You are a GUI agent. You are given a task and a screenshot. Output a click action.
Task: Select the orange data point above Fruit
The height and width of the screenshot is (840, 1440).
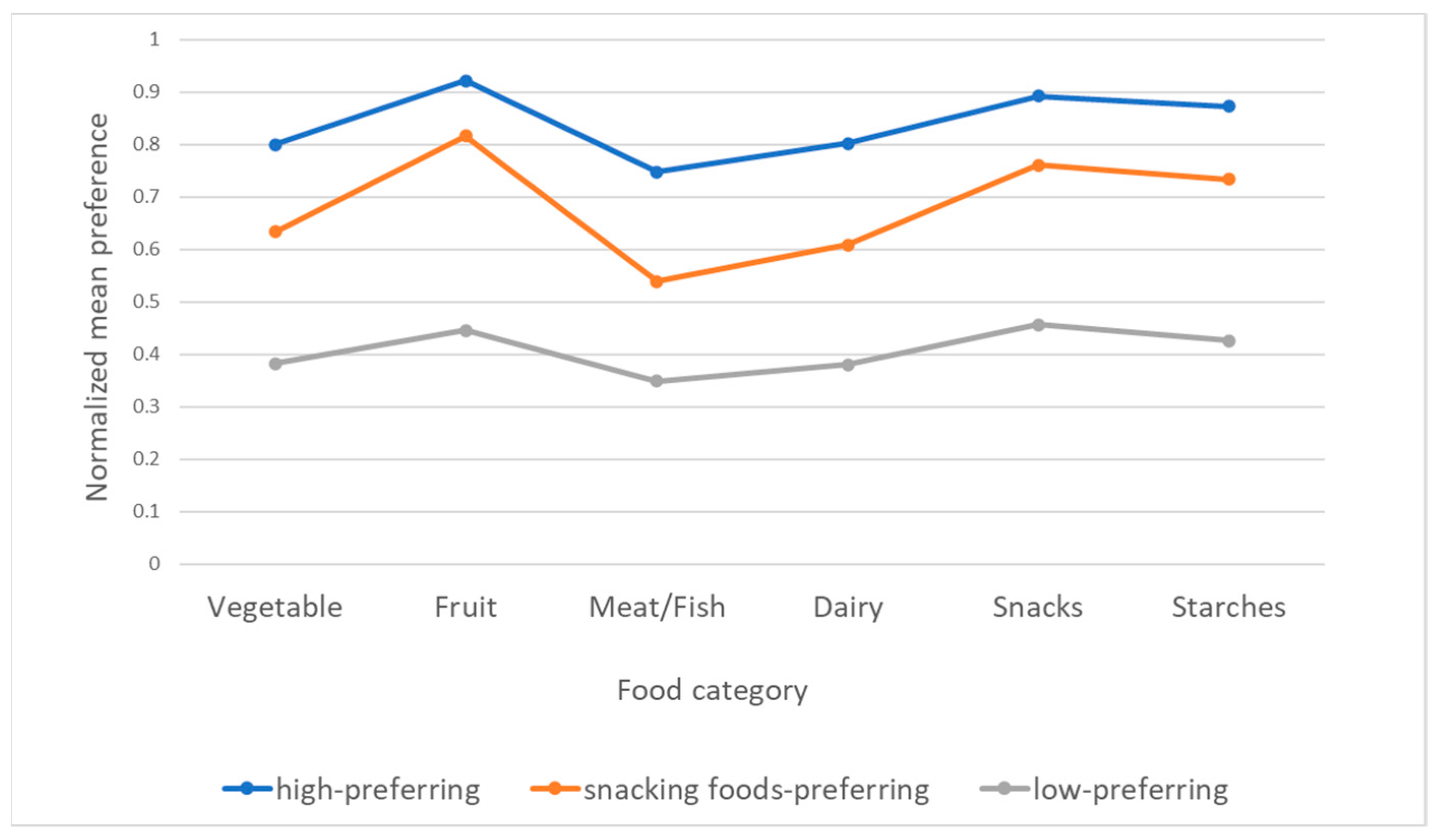pyautogui.click(x=466, y=136)
